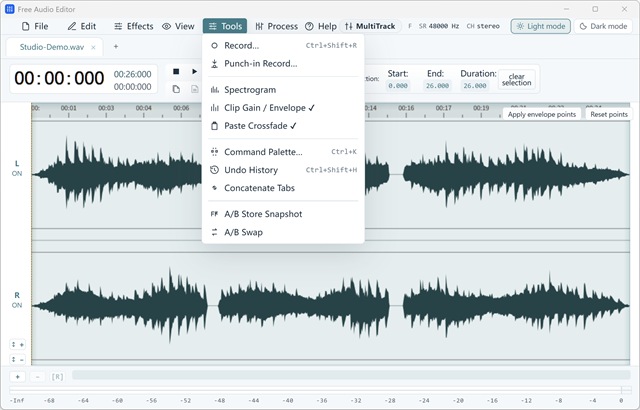Image resolution: width=640 pixels, height=410 pixels.
Task: Open the File menu
Action: [x=35, y=26]
